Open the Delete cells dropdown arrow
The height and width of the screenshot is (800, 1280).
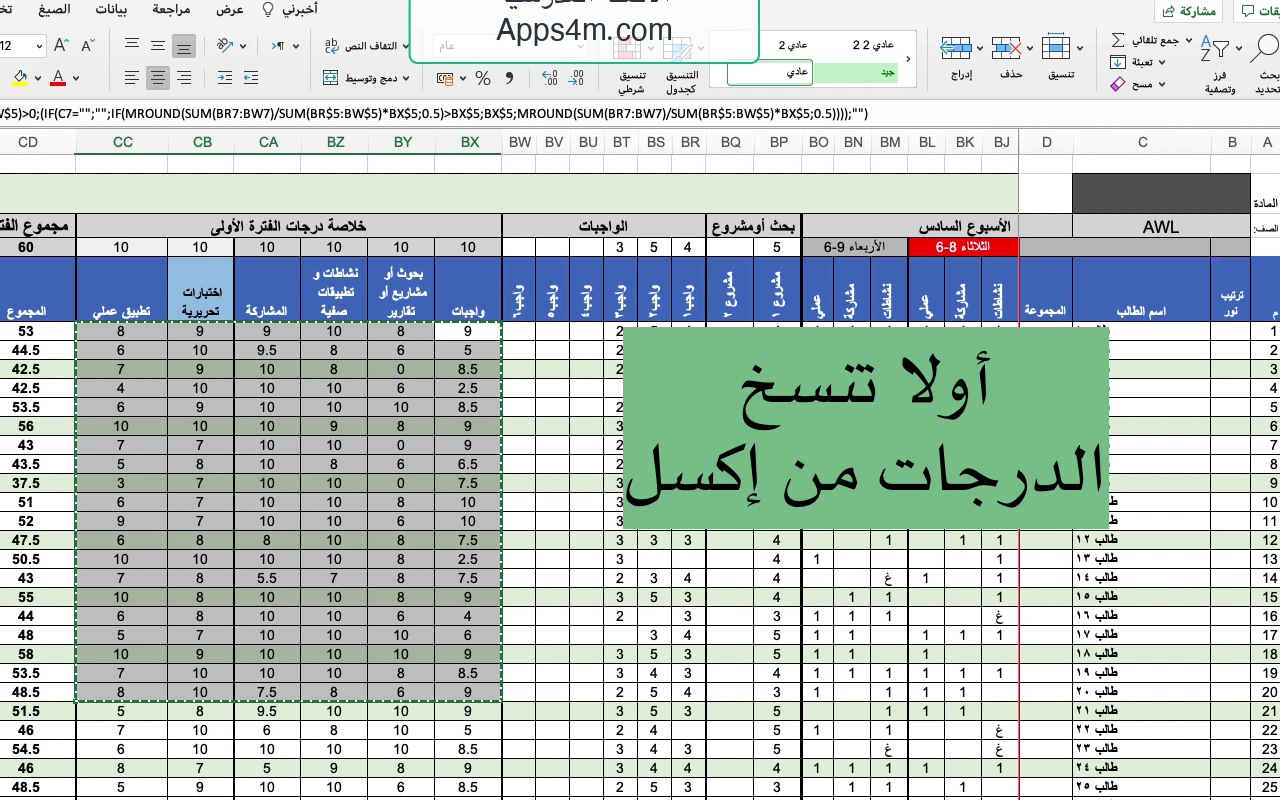point(1031,47)
